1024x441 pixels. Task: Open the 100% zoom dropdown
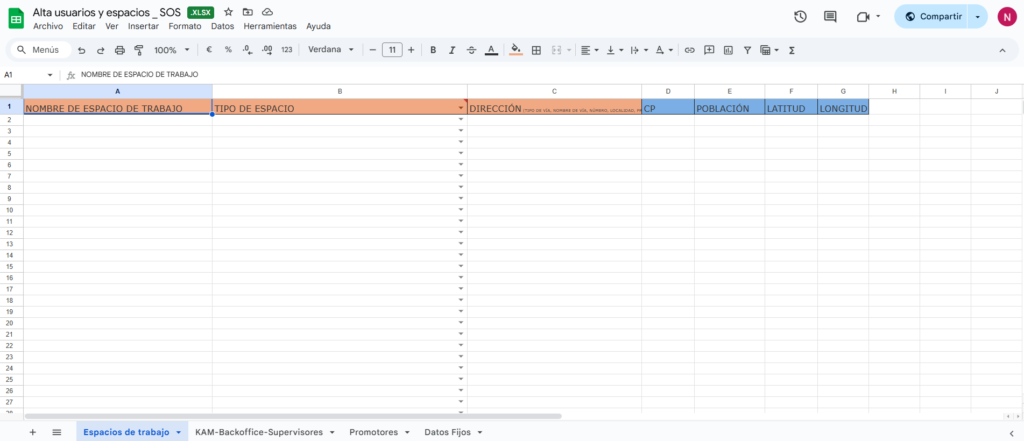[171, 50]
